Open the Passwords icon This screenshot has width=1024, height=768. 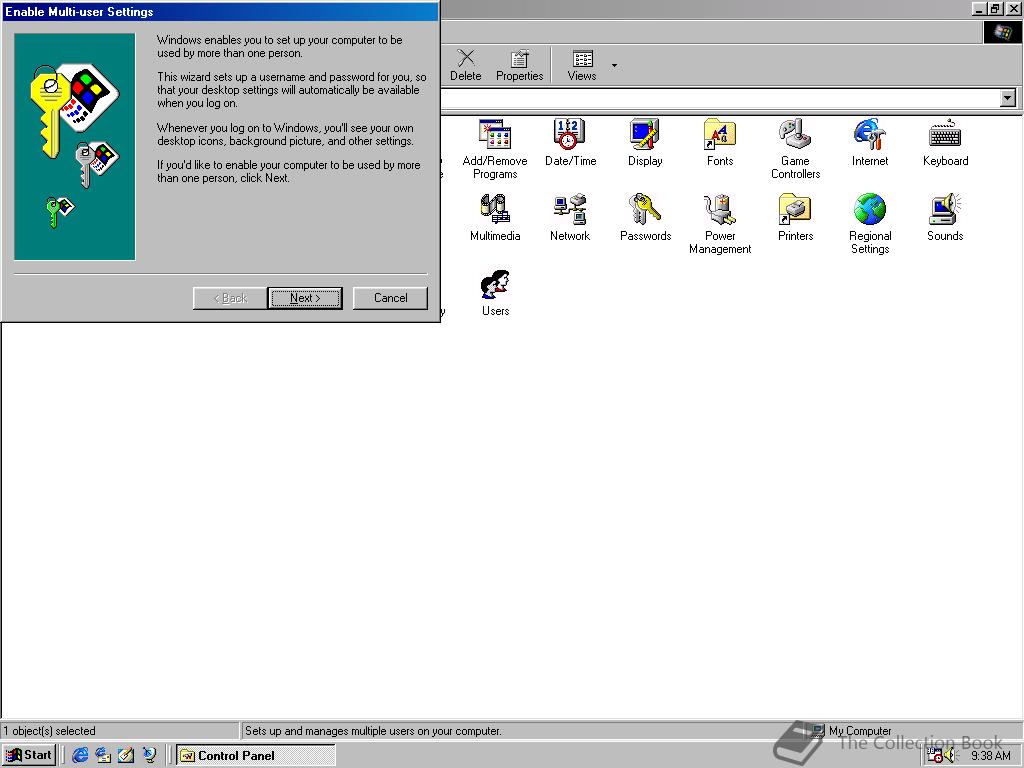click(645, 217)
